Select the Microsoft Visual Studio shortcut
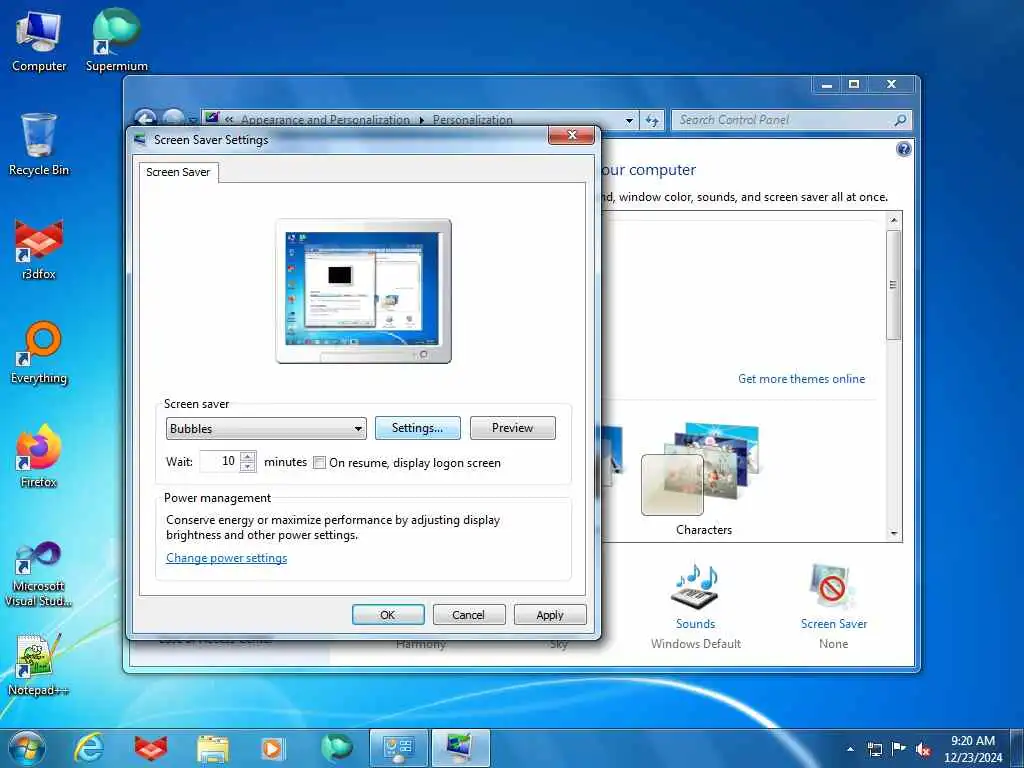1024x768 pixels. pyautogui.click(x=39, y=574)
